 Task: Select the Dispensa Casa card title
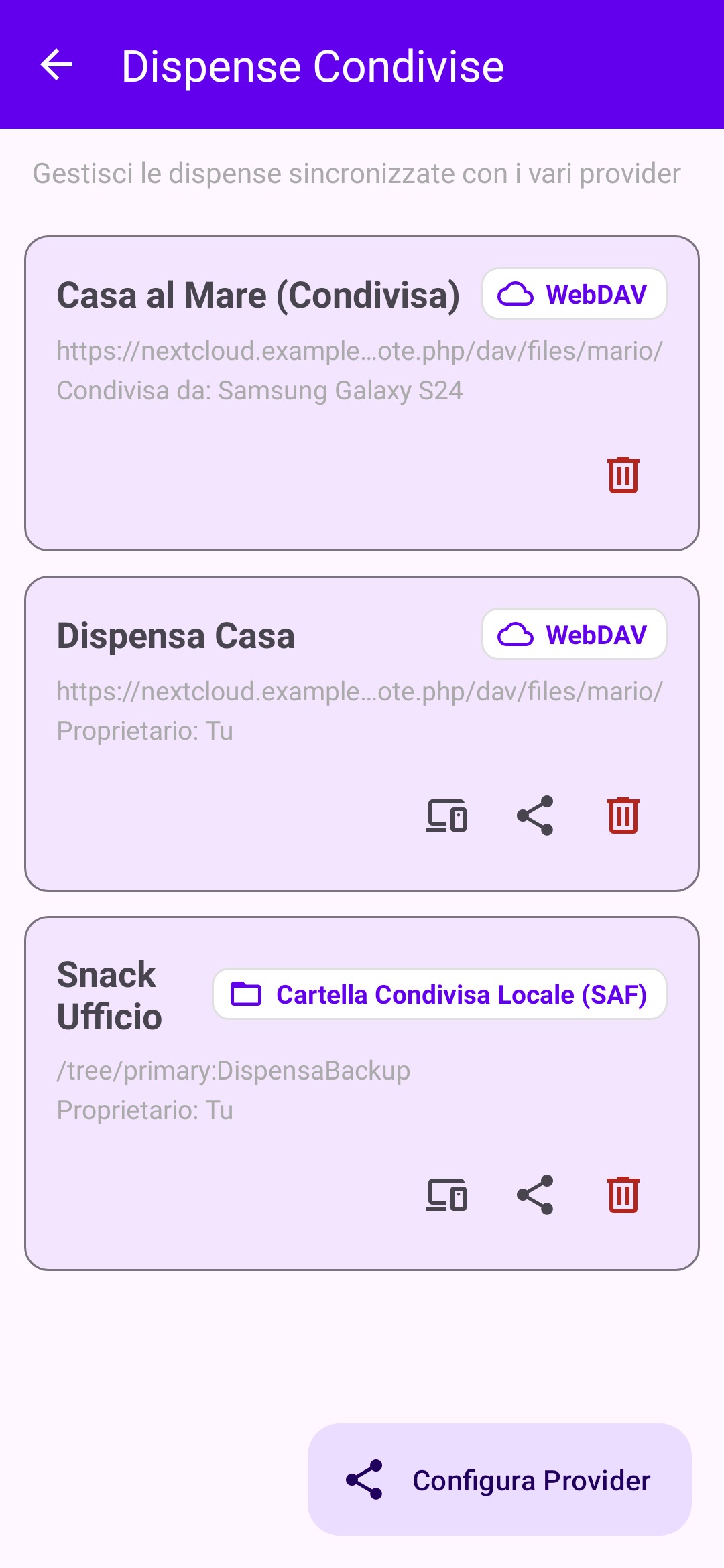pyautogui.click(x=176, y=636)
